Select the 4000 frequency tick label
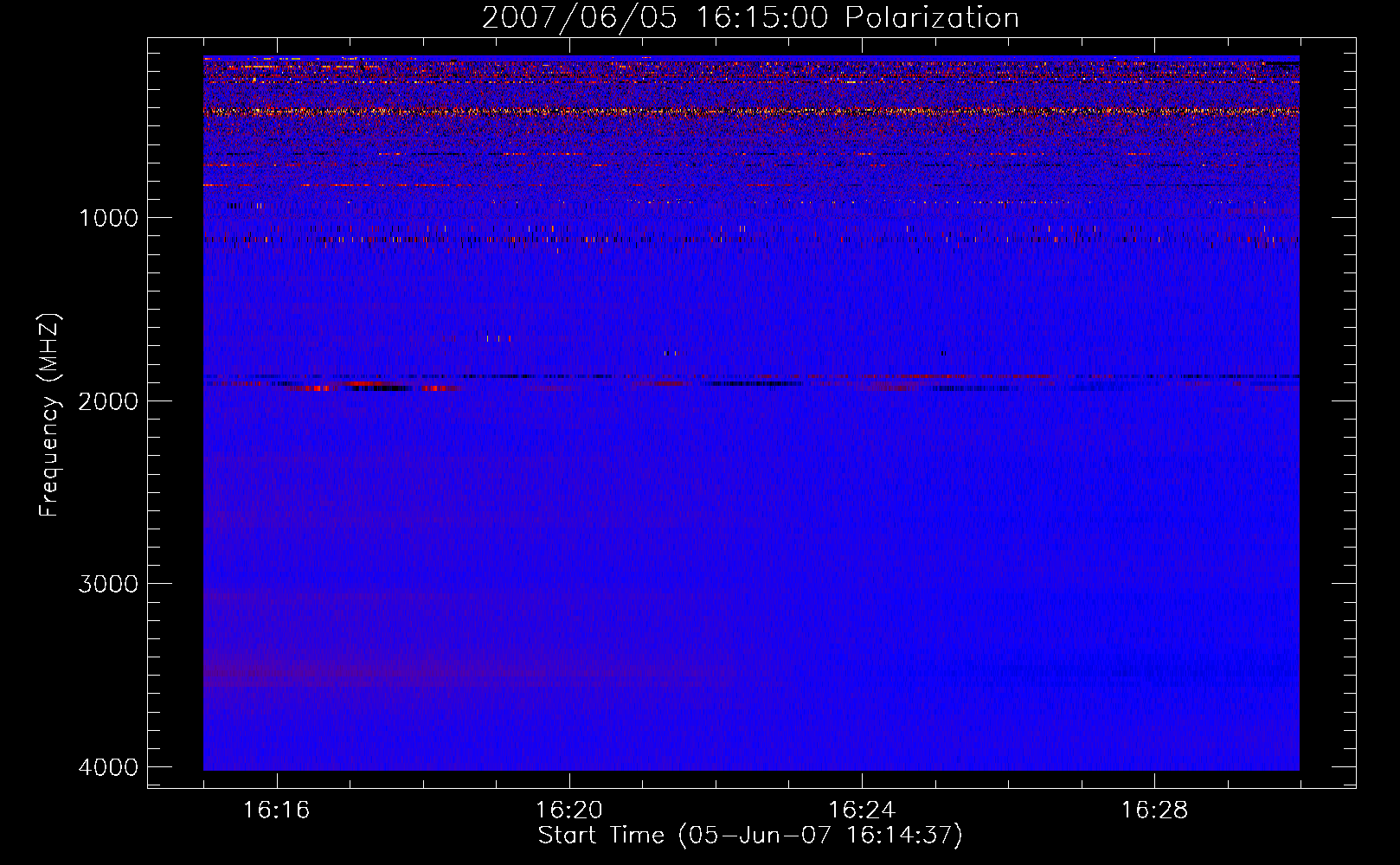The height and width of the screenshot is (865, 1400). [x=108, y=767]
